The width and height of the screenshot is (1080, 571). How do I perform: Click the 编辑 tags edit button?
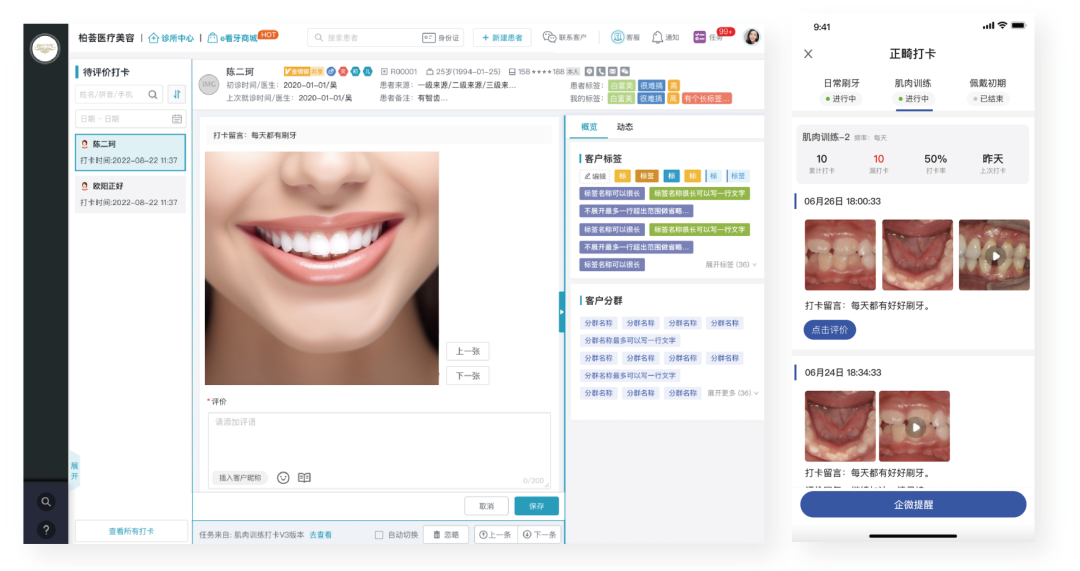(595, 176)
